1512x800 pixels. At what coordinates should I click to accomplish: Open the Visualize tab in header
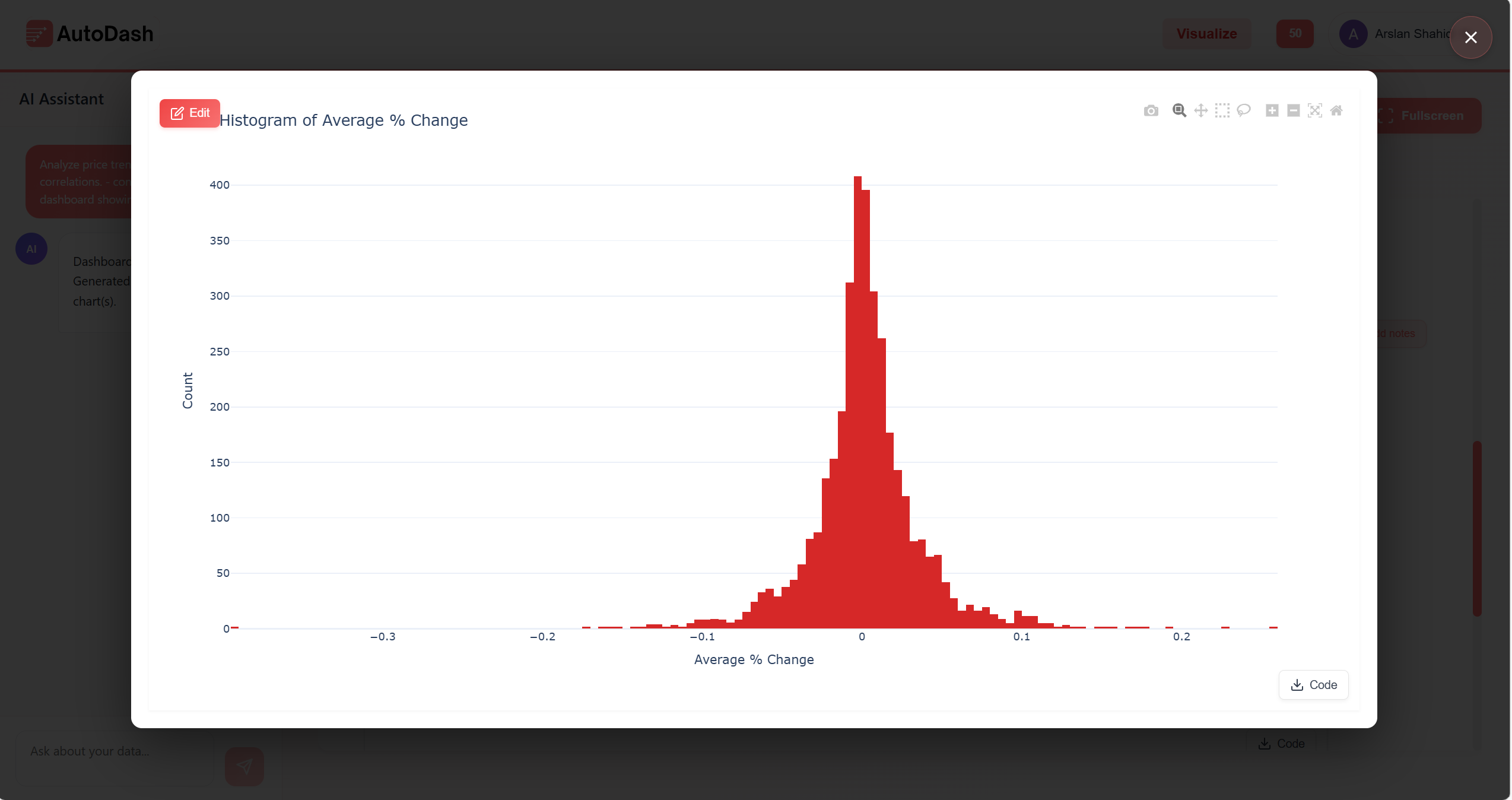coord(1206,34)
